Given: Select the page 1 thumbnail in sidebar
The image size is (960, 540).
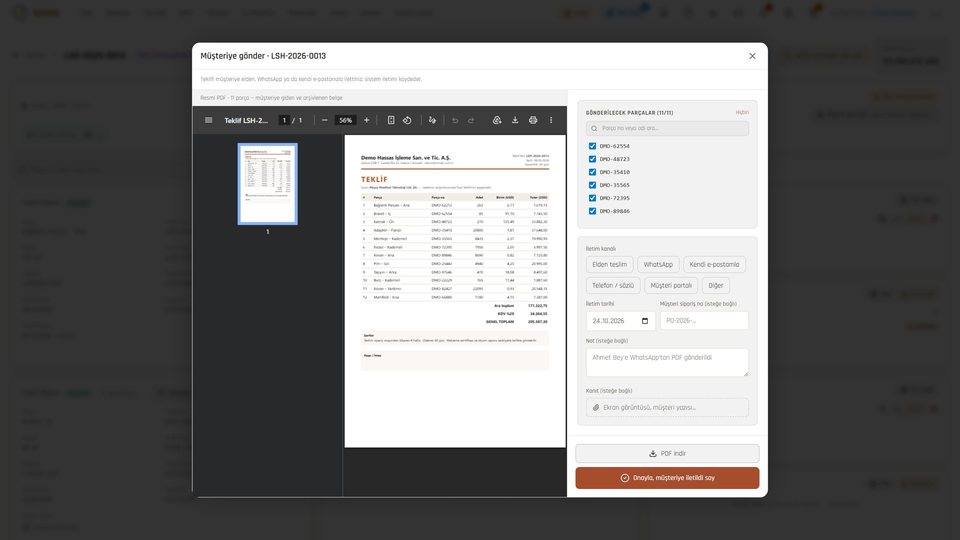Looking at the screenshot, I should point(268,184).
